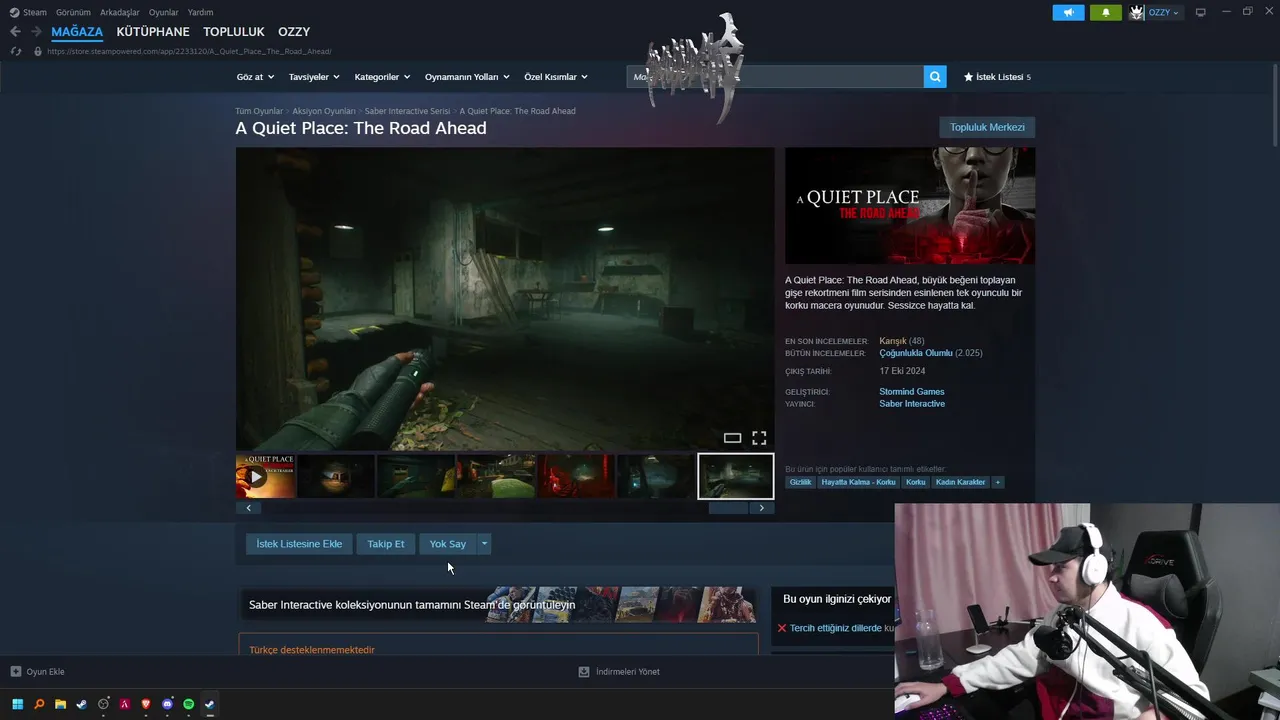Open Spotify from the taskbar

189,704
